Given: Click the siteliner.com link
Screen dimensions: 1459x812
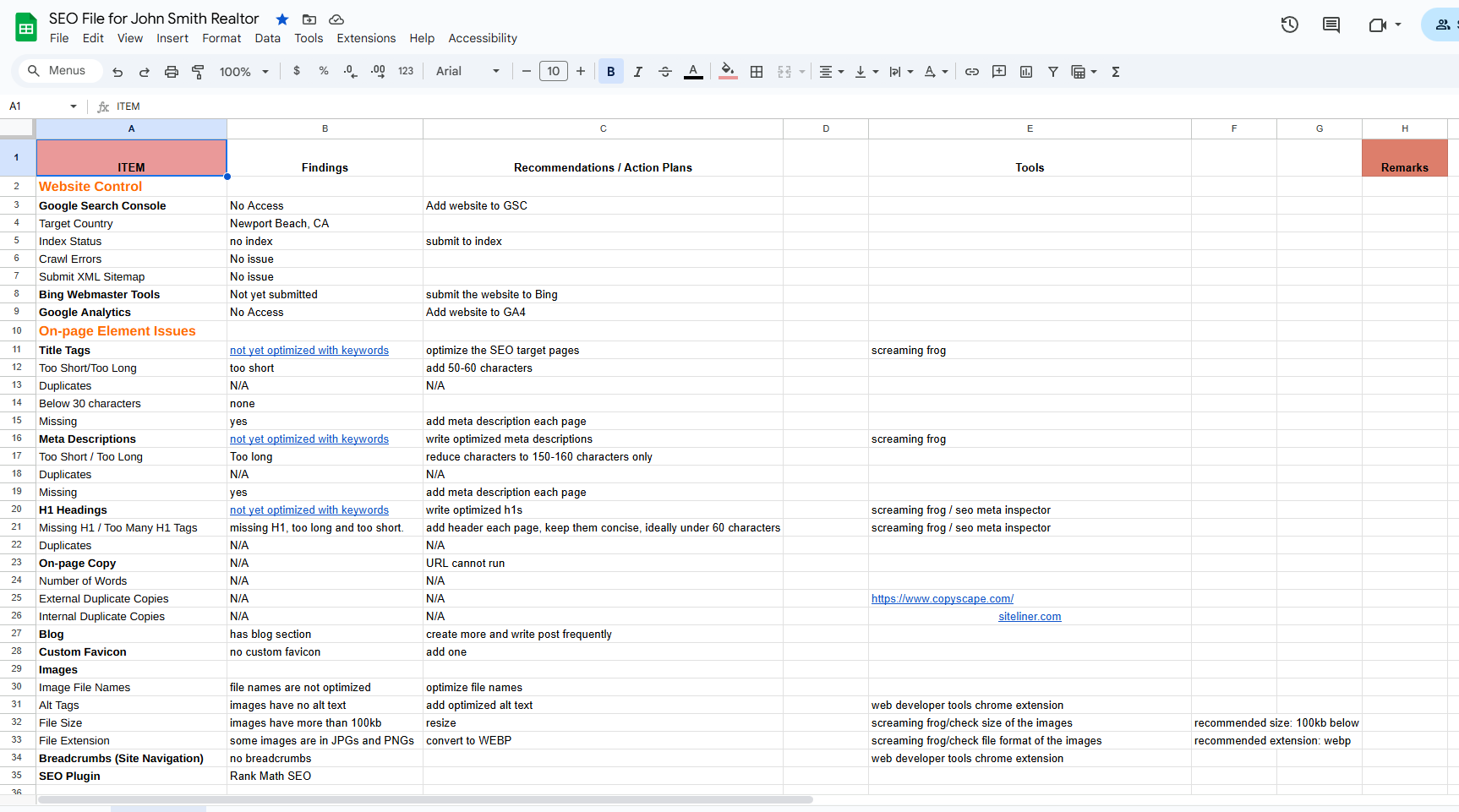Looking at the screenshot, I should coord(1030,617).
